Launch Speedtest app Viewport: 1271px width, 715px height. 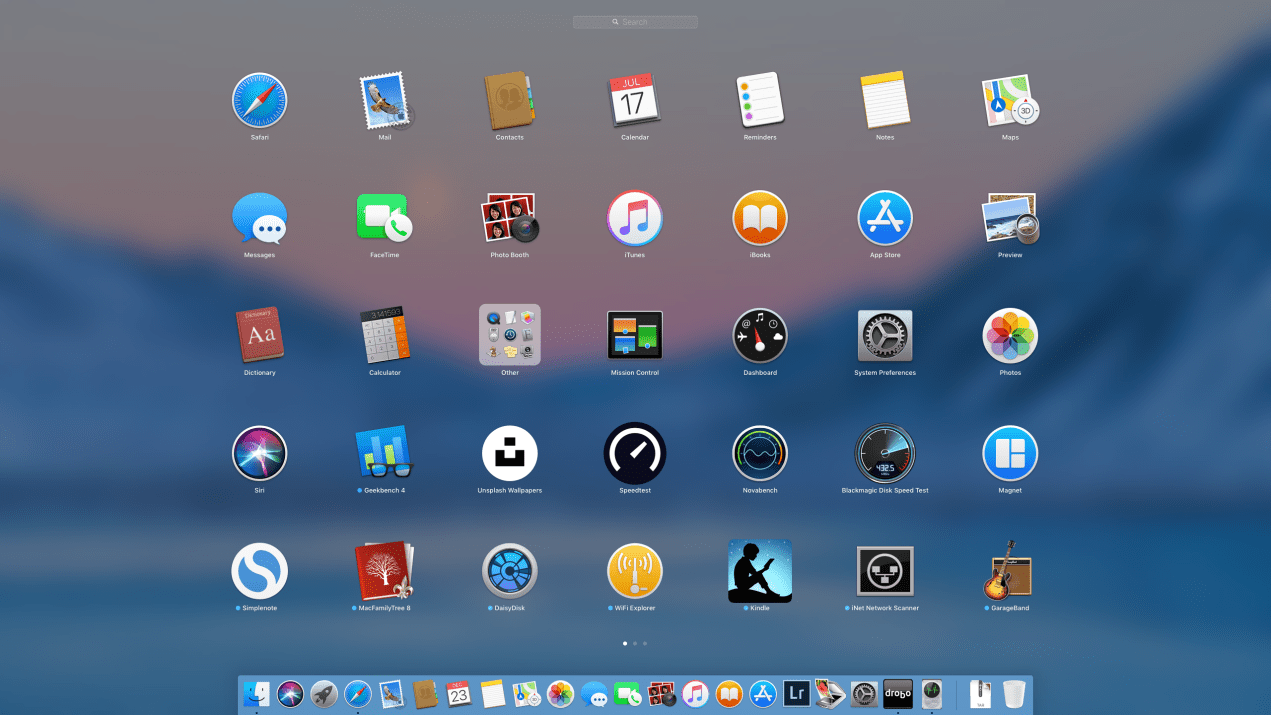pos(635,454)
